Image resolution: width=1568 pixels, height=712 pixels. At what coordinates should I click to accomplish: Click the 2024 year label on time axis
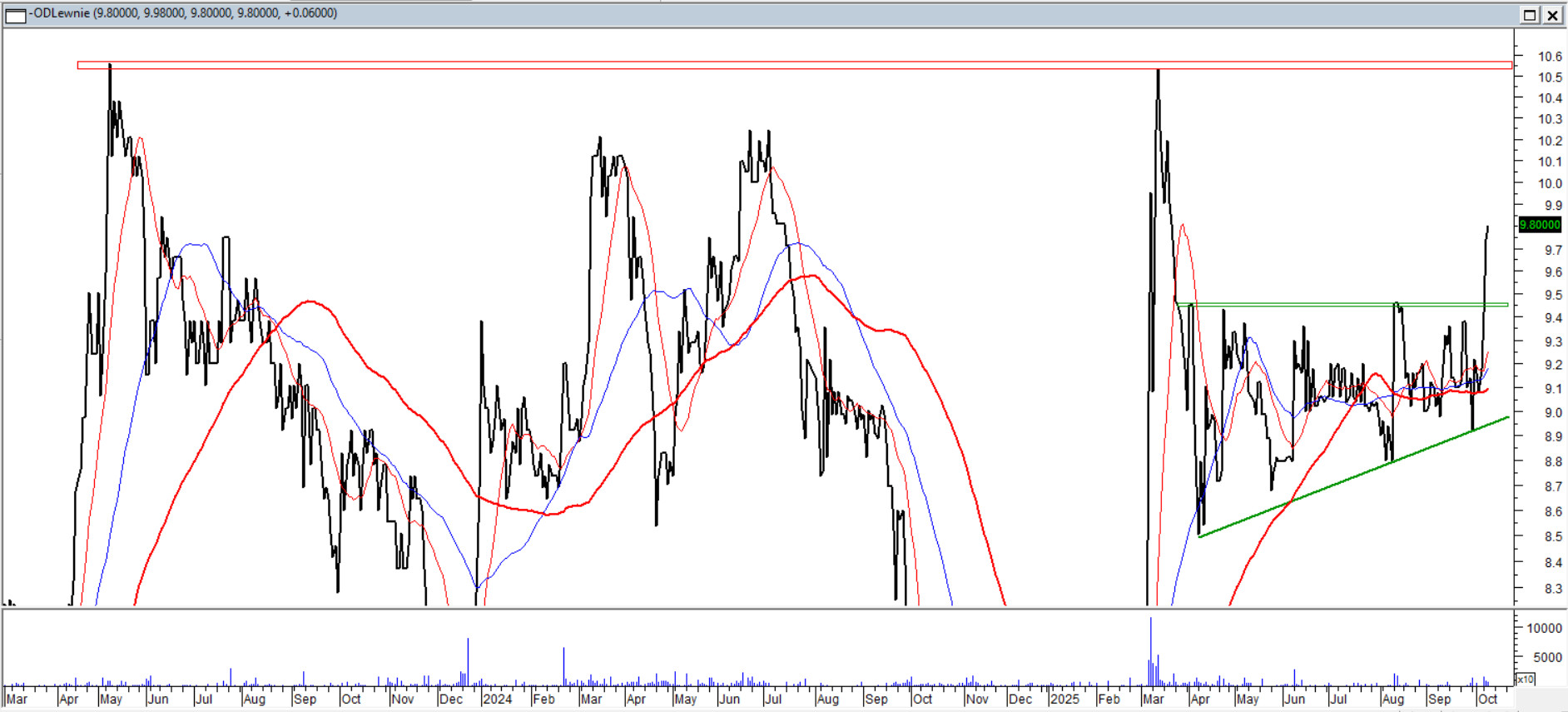498,700
